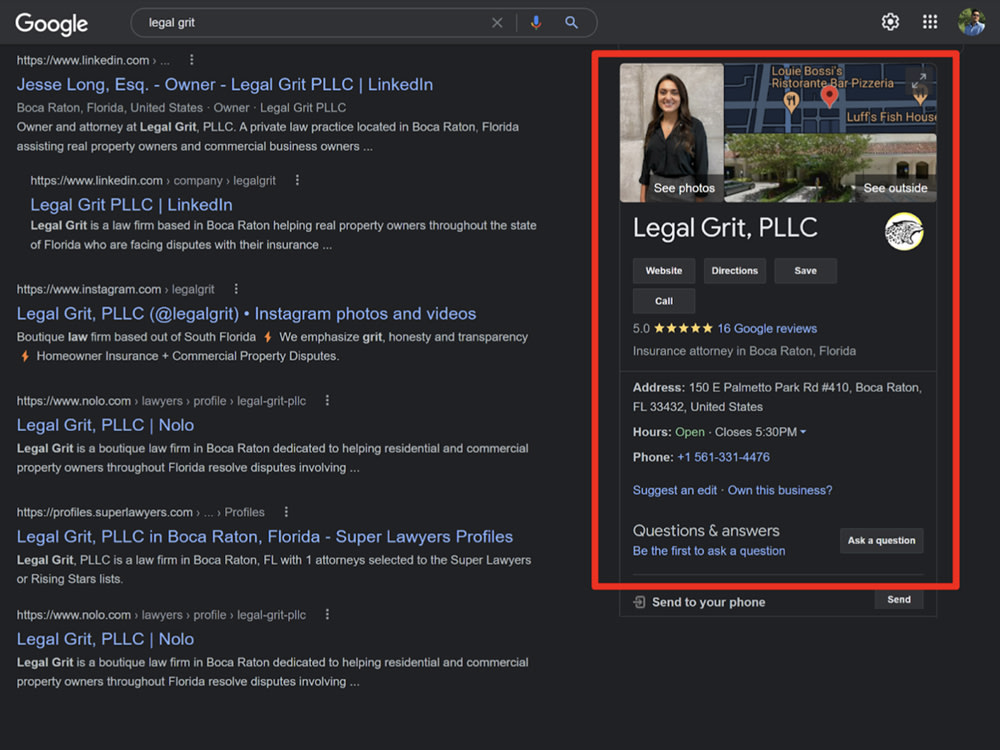
Task: Click the red map location pin
Action: (x=829, y=96)
